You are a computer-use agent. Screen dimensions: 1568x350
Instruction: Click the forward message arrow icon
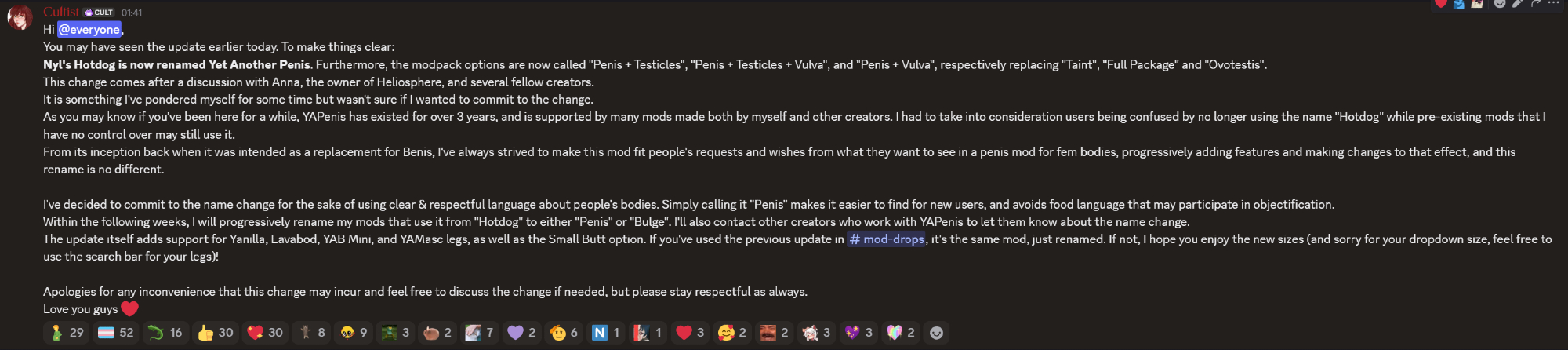coord(1536,3)
